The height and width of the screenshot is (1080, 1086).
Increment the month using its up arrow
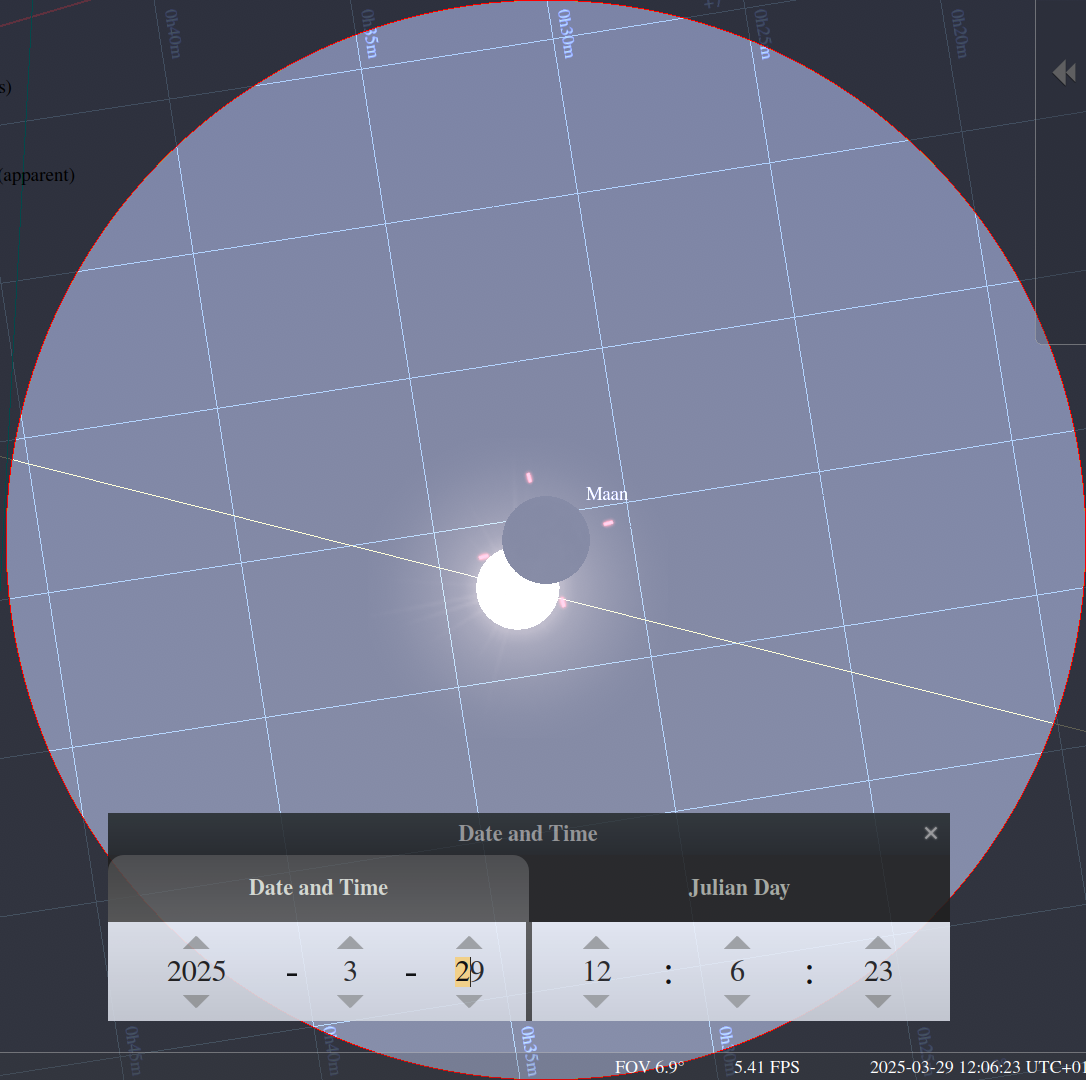(x=350, y=943)
